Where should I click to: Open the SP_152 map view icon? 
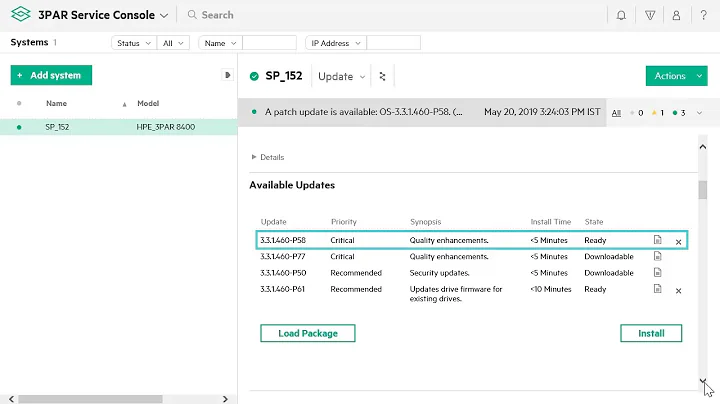tap(382, 76)
